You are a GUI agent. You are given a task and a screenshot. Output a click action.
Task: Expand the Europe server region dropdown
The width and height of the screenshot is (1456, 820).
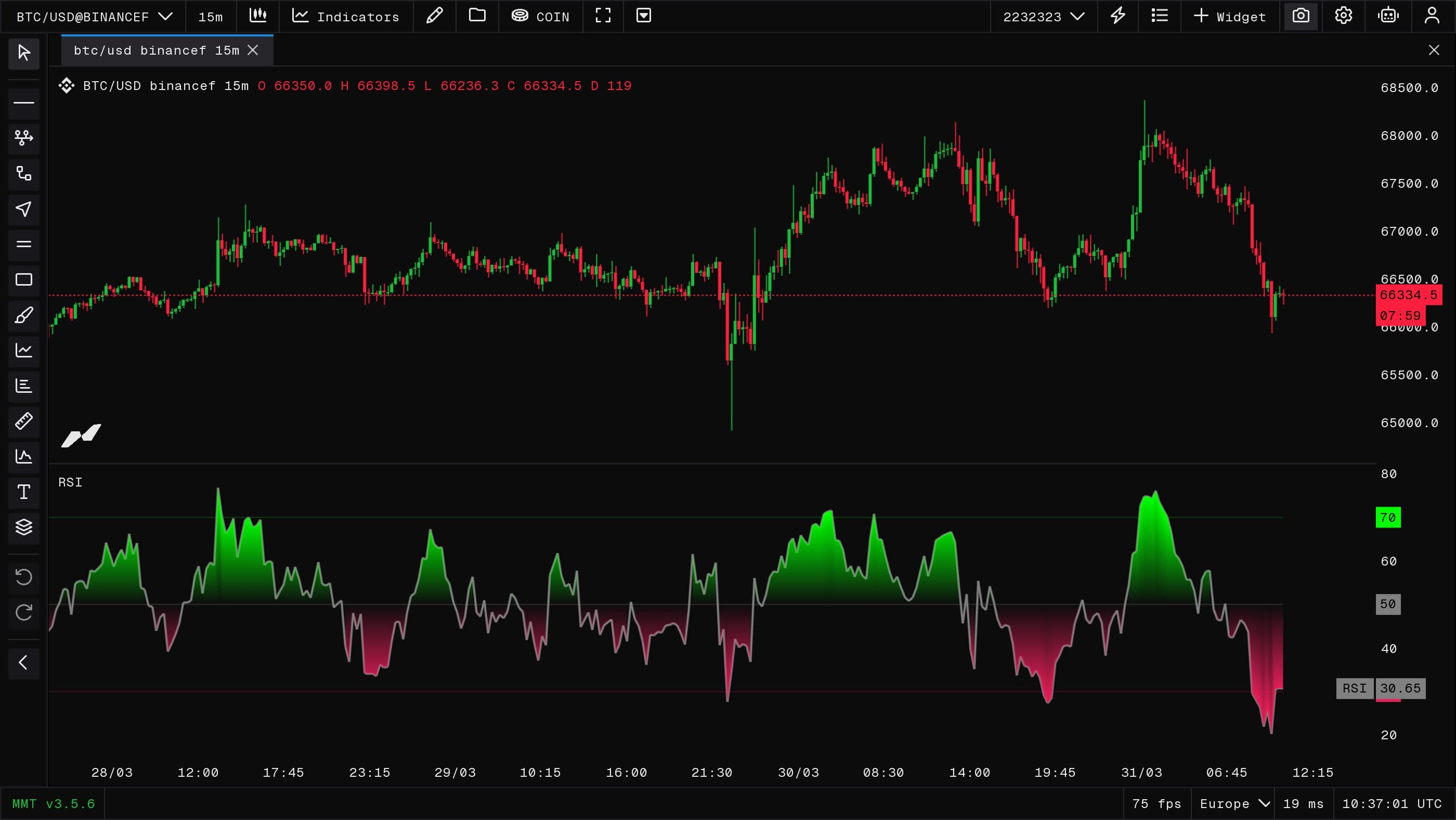pos(1235,803)
